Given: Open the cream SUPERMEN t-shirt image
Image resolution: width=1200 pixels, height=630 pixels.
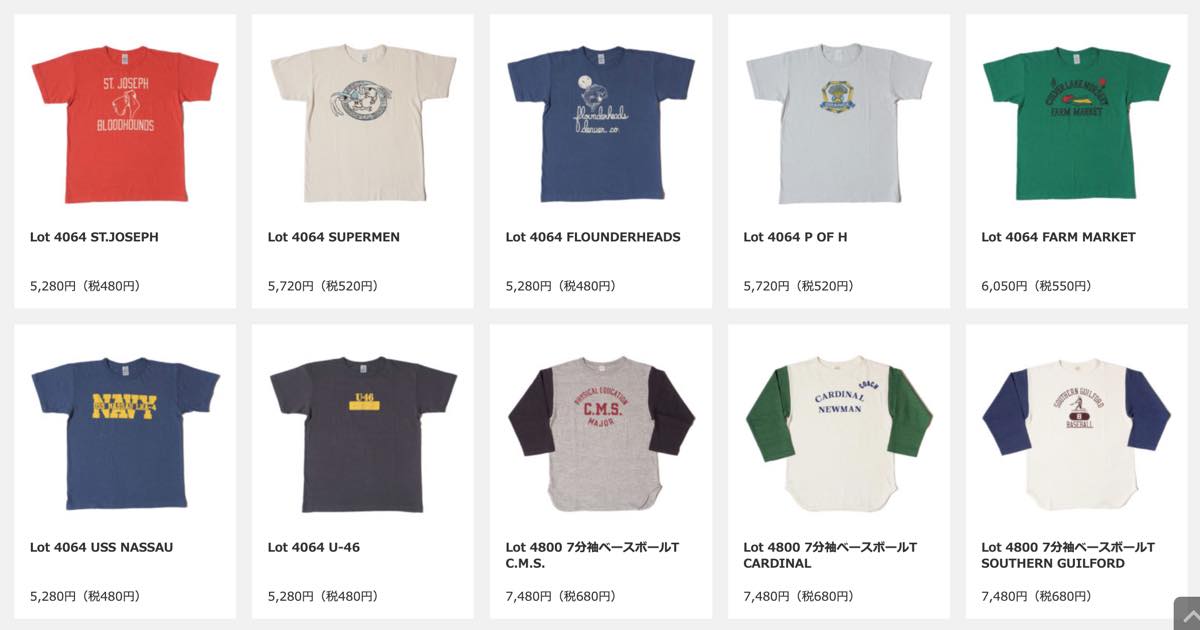Looking at the screenshot, I should pos(363,124).
